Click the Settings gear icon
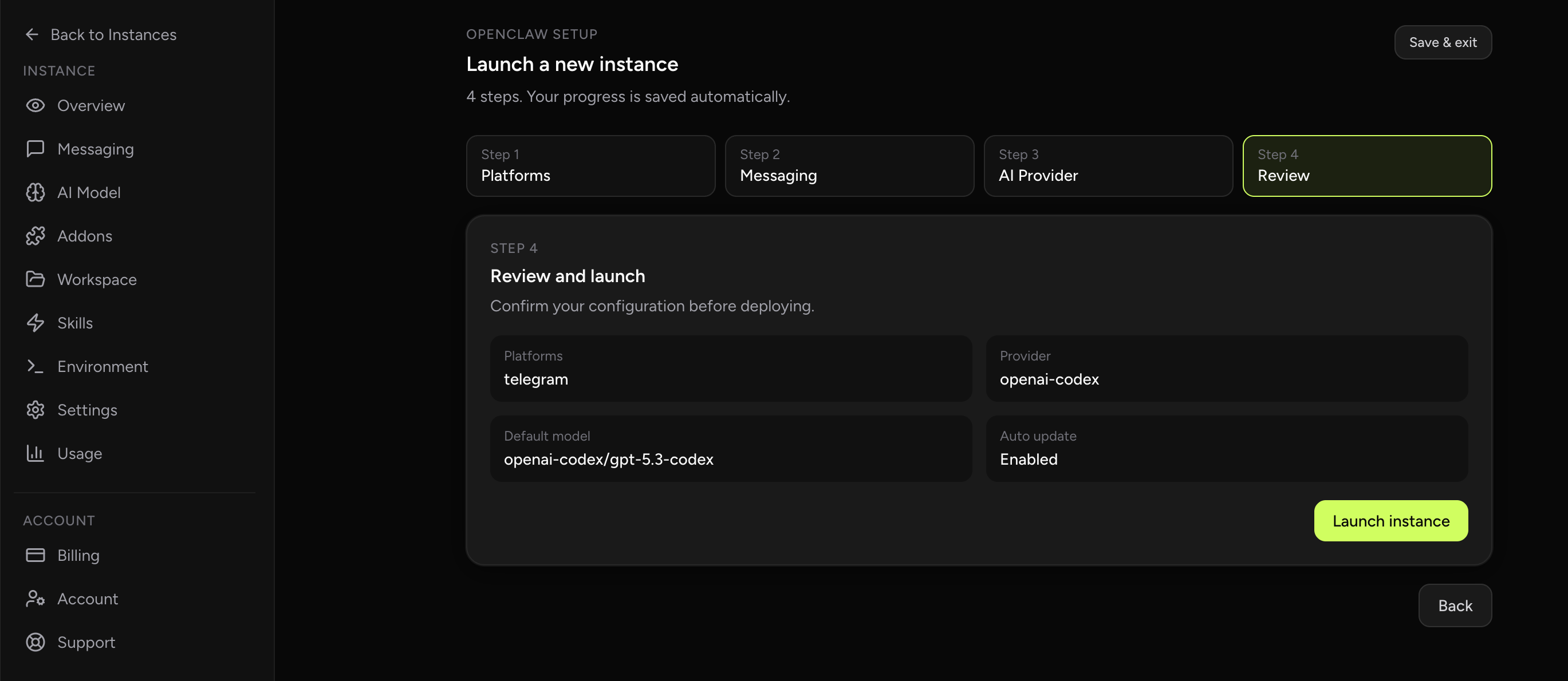 pyautogui.click(x=36, y=409)
